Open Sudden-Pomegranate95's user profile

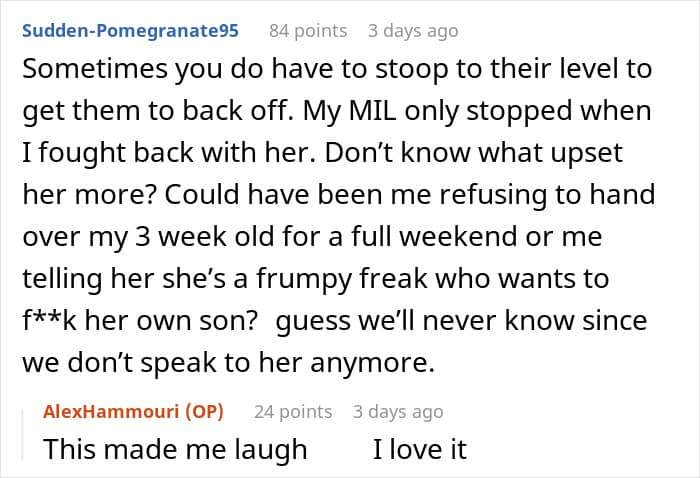(x=130, y=31)
